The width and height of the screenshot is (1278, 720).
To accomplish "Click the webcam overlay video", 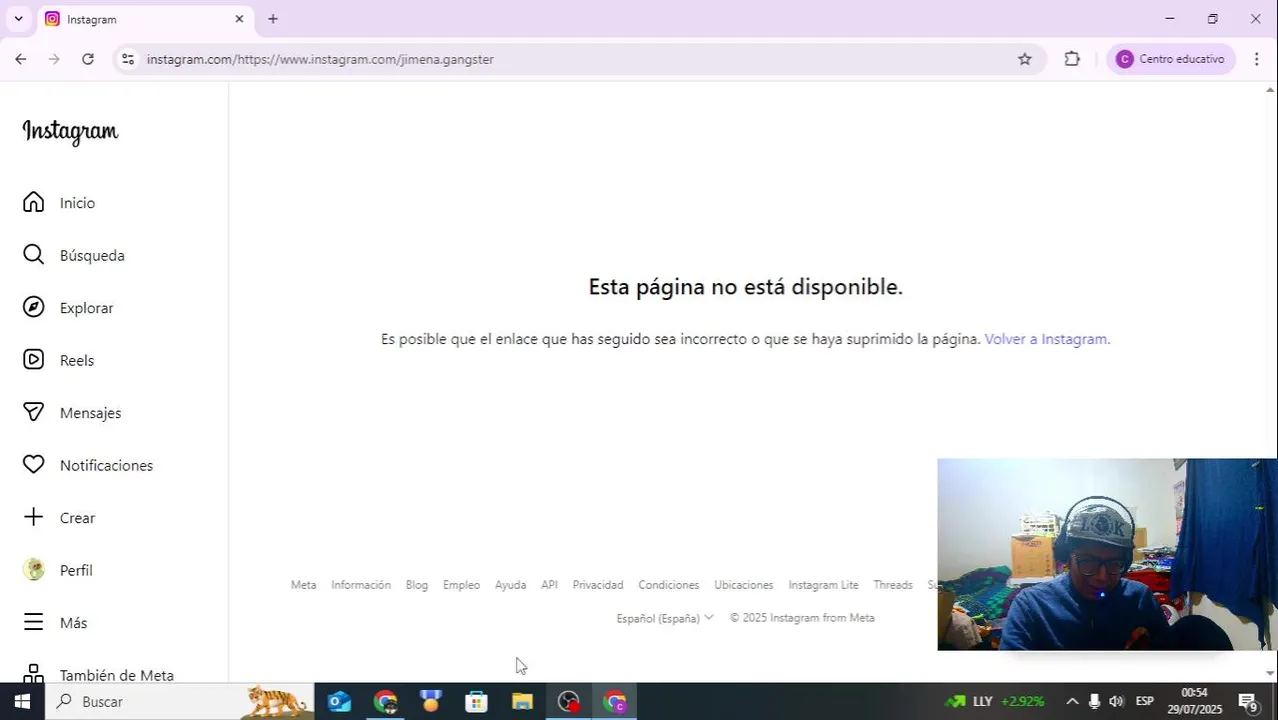I will point(1107,554).
